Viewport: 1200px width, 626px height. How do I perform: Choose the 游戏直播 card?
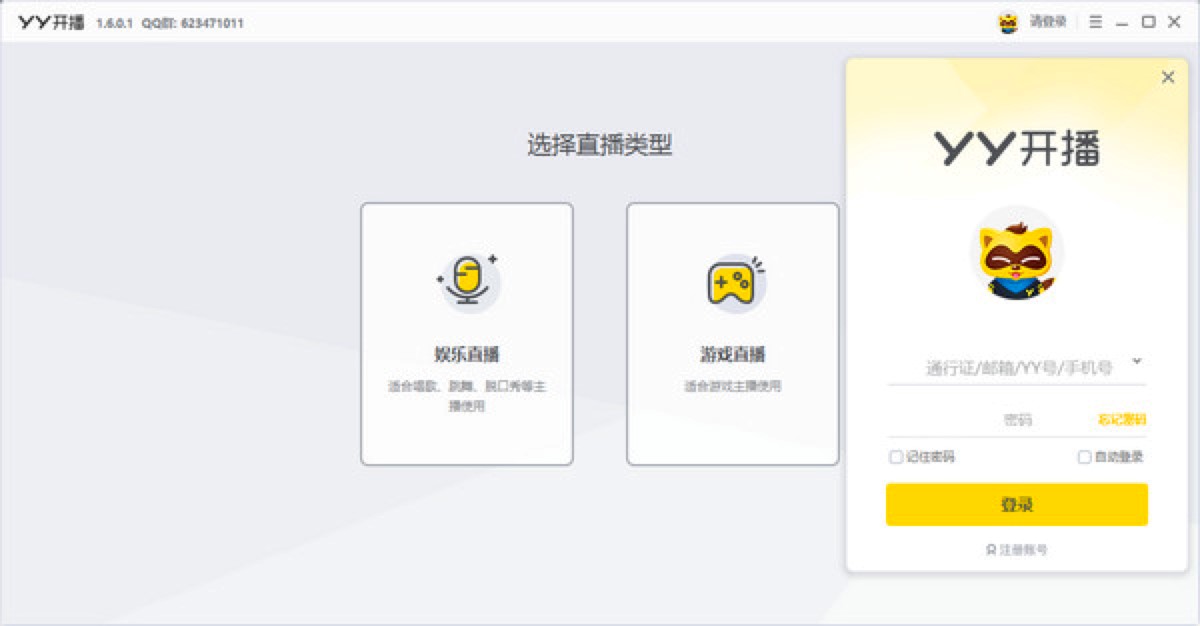[x=733, y=334]
